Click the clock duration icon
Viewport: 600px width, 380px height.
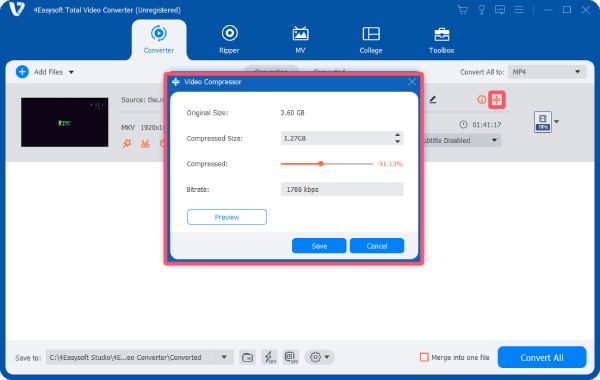point(463,124)
